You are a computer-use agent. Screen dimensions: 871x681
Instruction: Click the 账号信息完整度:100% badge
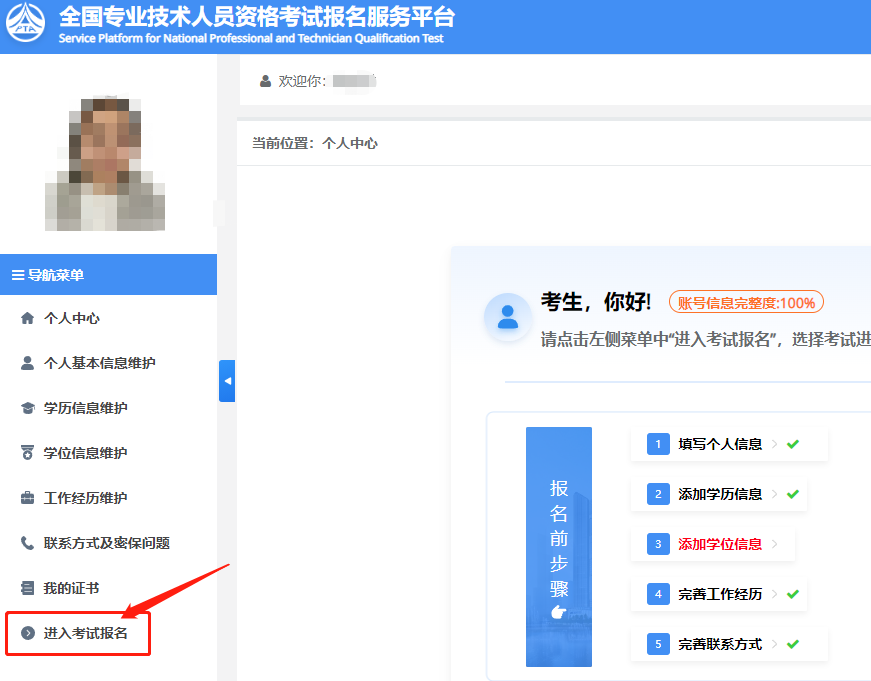click(746, 303)
